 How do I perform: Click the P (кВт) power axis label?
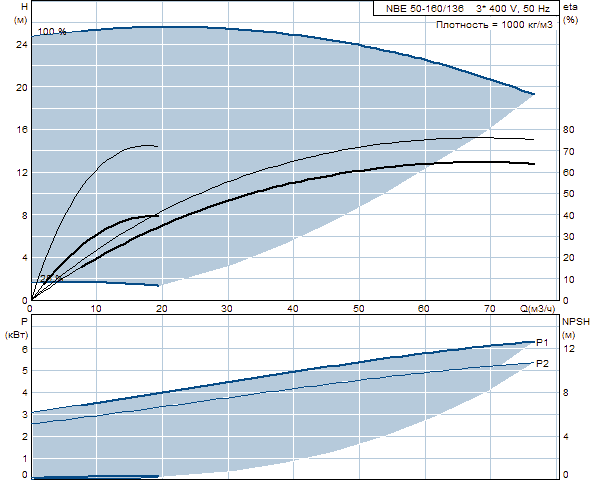[17, 328]
